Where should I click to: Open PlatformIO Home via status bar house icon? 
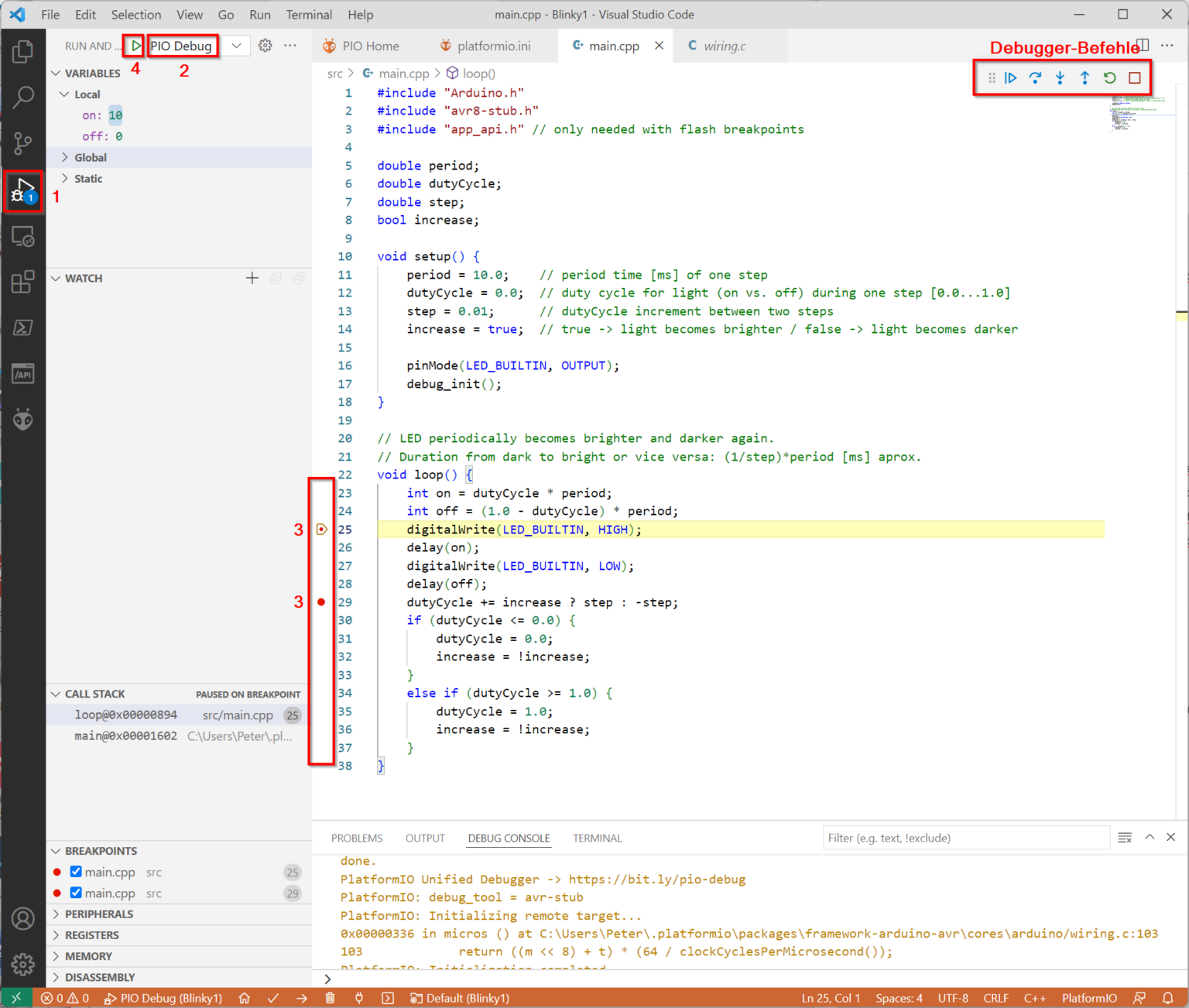pos(245,998)
